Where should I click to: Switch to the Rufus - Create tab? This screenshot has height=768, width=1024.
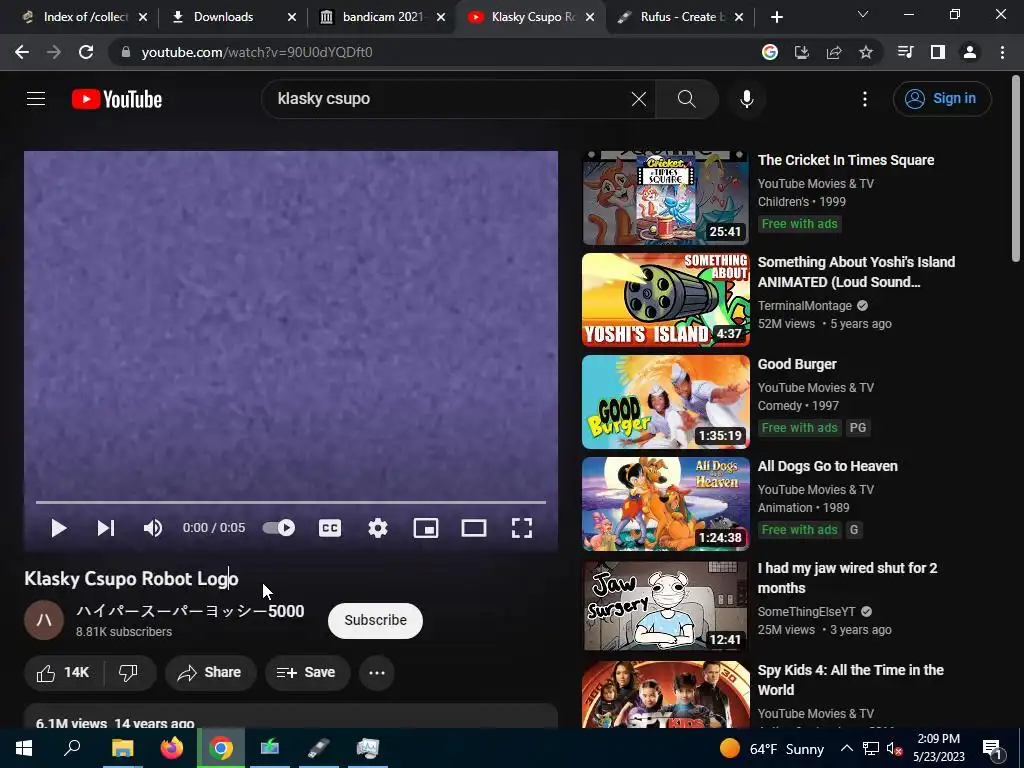click(682, 17)
